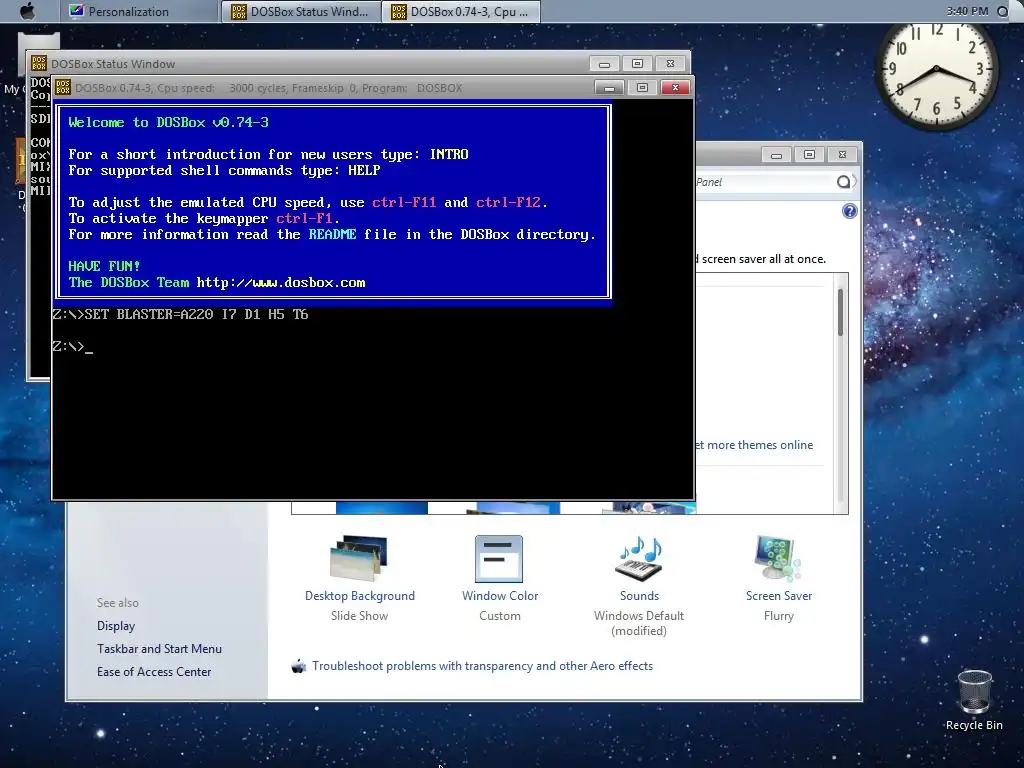
Task: Click Custom text under Window Color
Action: (500, 616)
